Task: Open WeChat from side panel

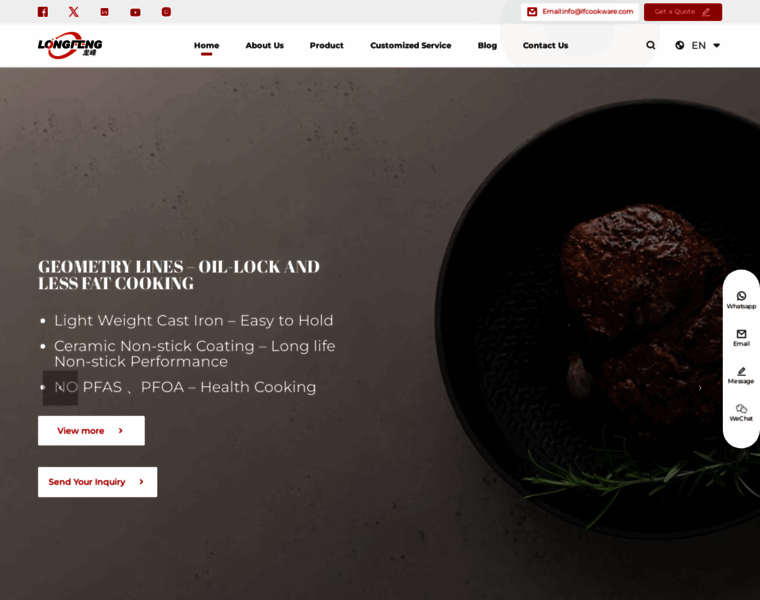Action: [741, 413]
